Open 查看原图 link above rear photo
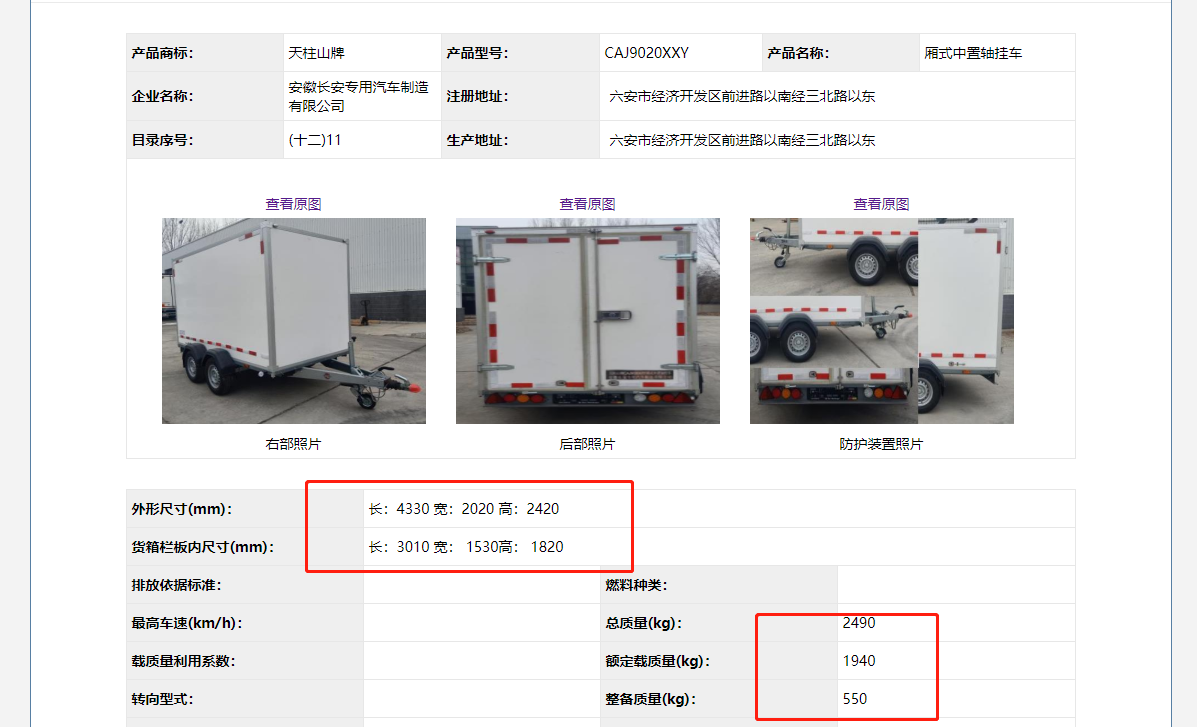This screenshot has width=1197, height=727. (587, 204)
